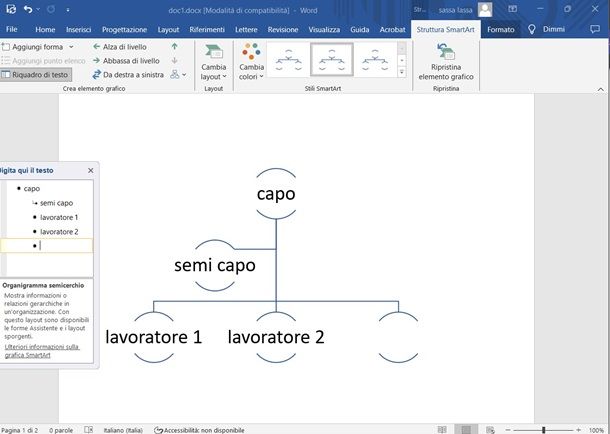Click the AutoSave icon in the title bar
Viewport: 610px width, 434px height.
[x=11, y=9]
